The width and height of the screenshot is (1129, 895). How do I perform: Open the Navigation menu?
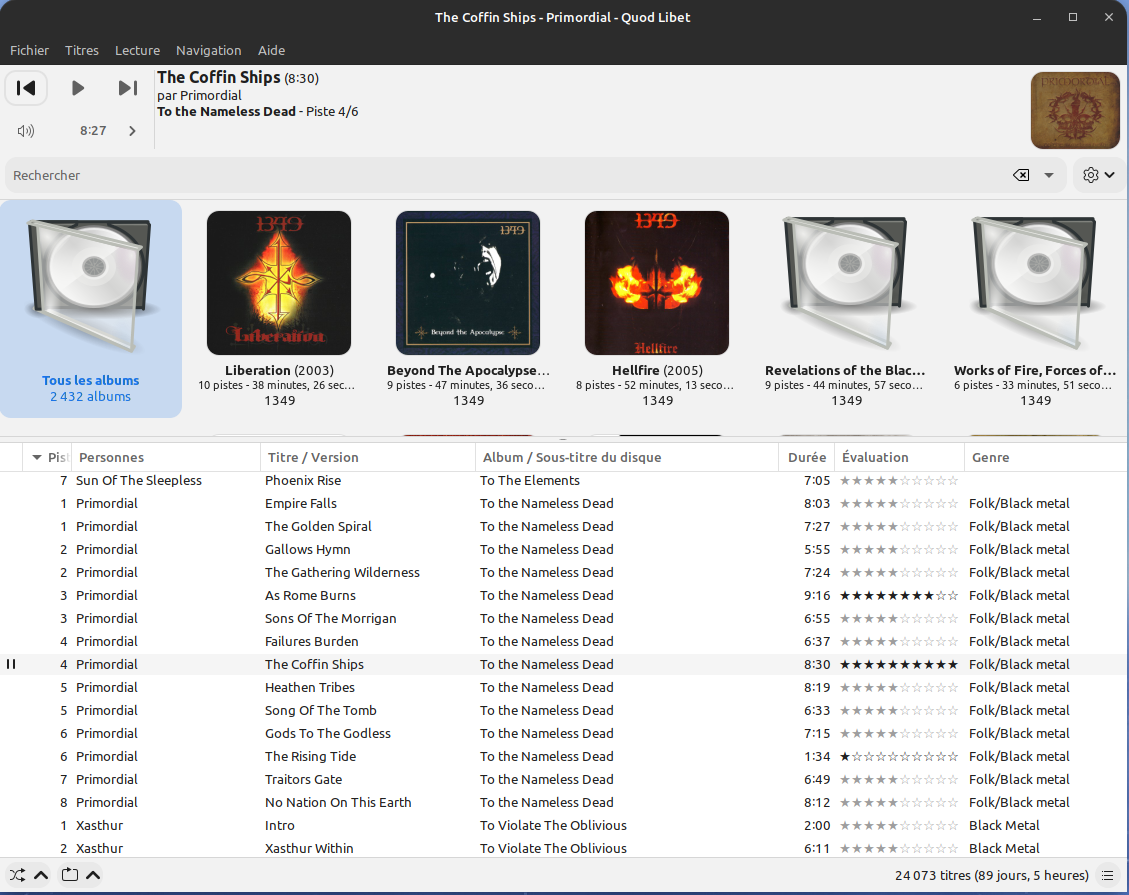tap(208, 50)
